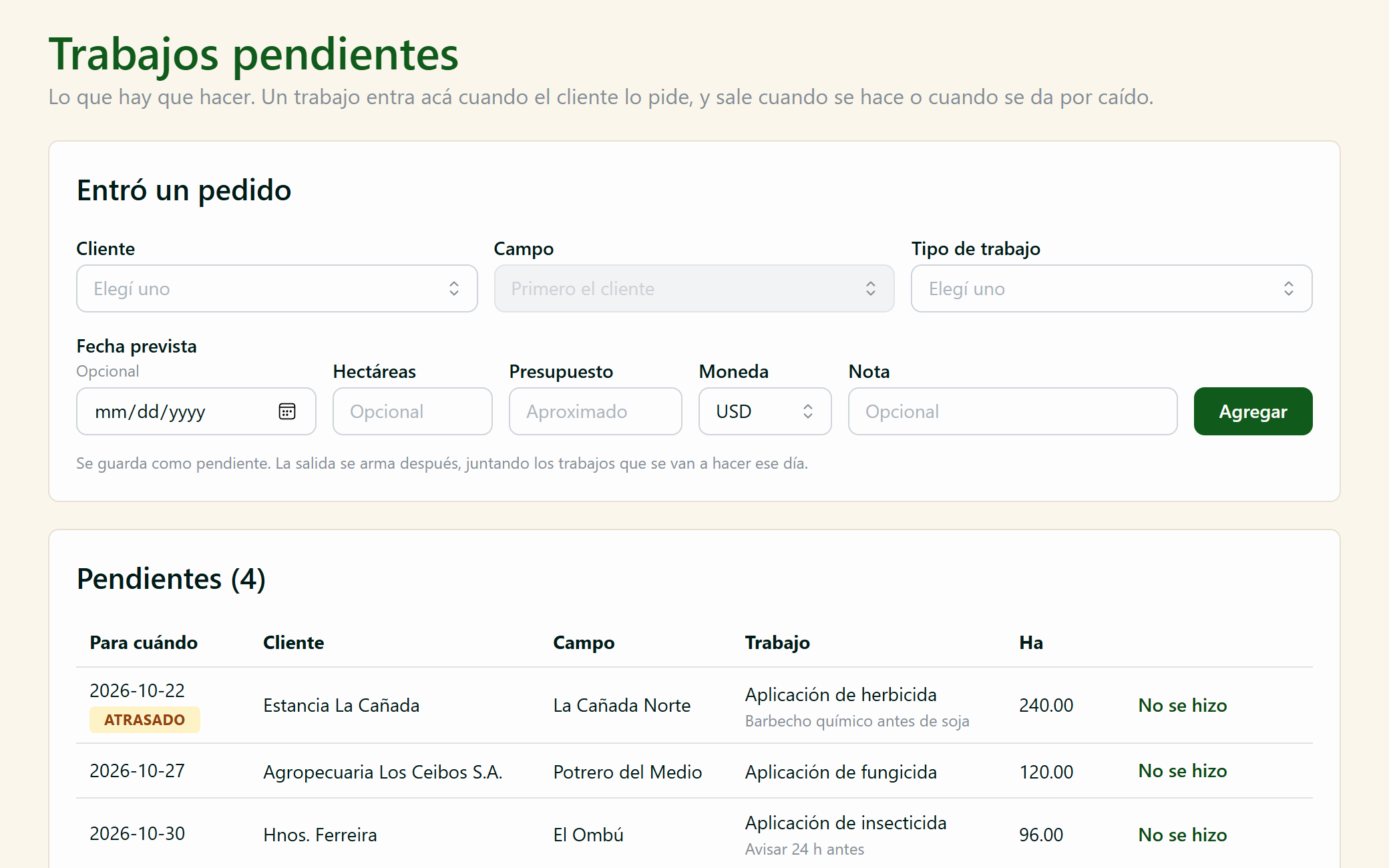The width and height of the screenshot is (1389, 868).
Task: Click the Agregar button
Action: (x=1253, y=411)
